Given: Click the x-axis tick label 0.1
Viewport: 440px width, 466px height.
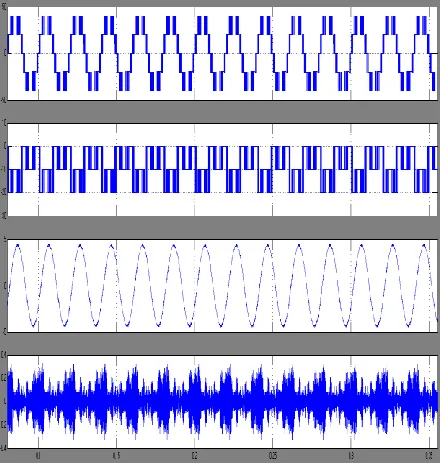Looking at the screenshot, I should pos(38,456).
